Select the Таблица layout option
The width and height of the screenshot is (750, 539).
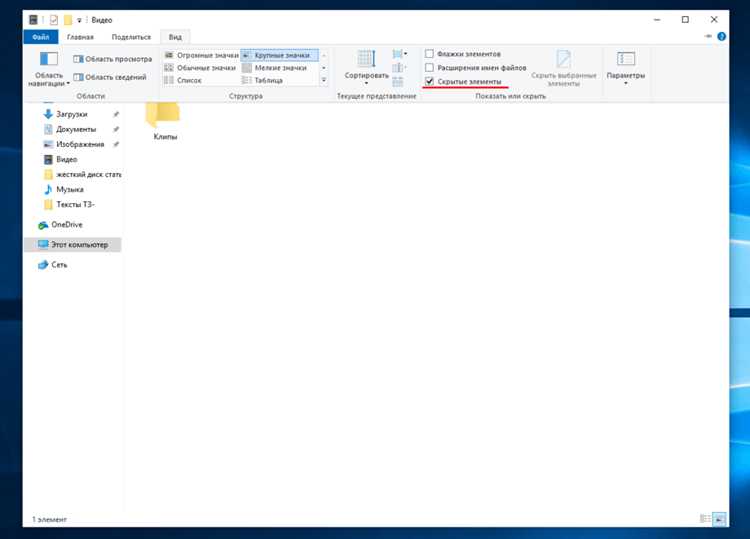click(x=263, y=80)
